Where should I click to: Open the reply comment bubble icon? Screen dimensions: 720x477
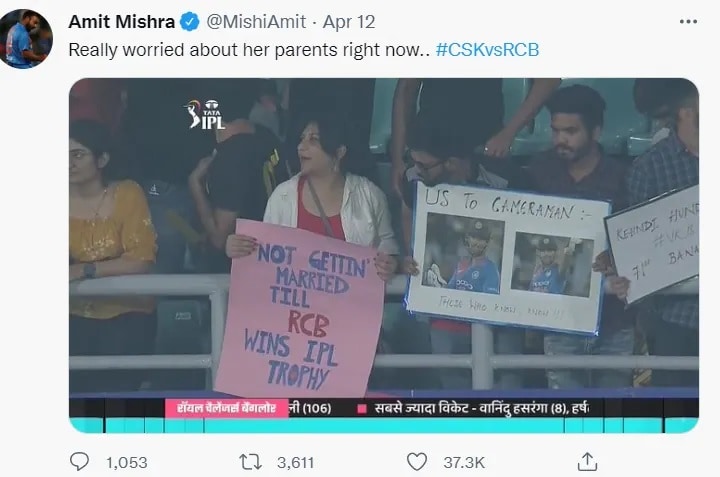click(x=79, y=461)
